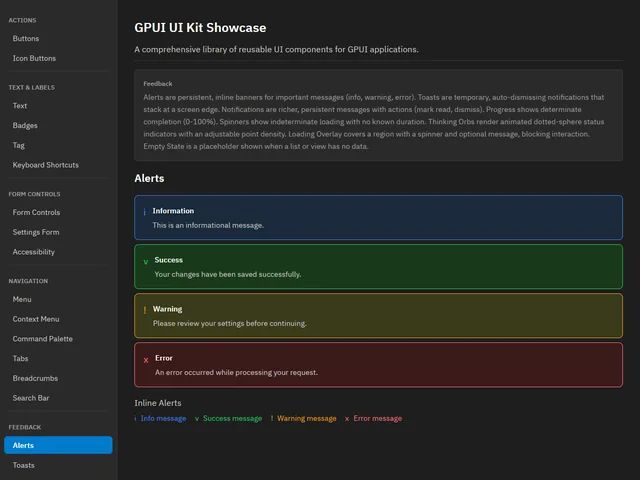640x480 pixels.
Task: Click the 'ACTIONS' sidebar section header
Action: click(22, 20)
